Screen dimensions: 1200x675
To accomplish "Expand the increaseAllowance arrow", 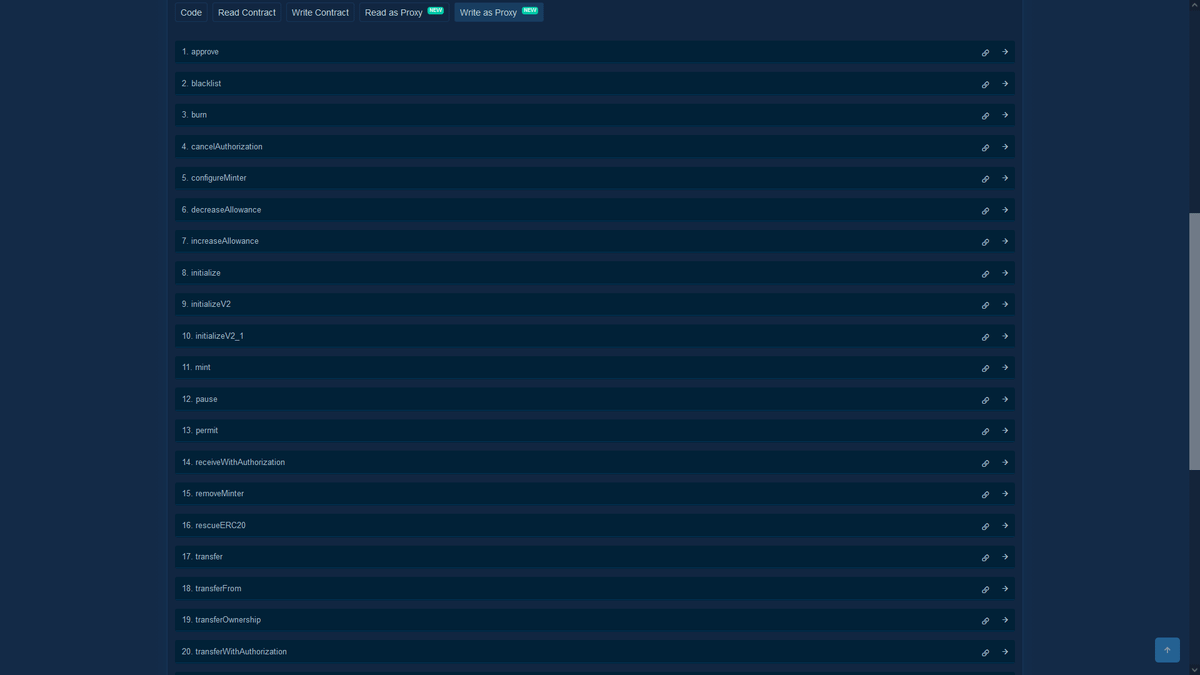I will [x=1005, y=242].
